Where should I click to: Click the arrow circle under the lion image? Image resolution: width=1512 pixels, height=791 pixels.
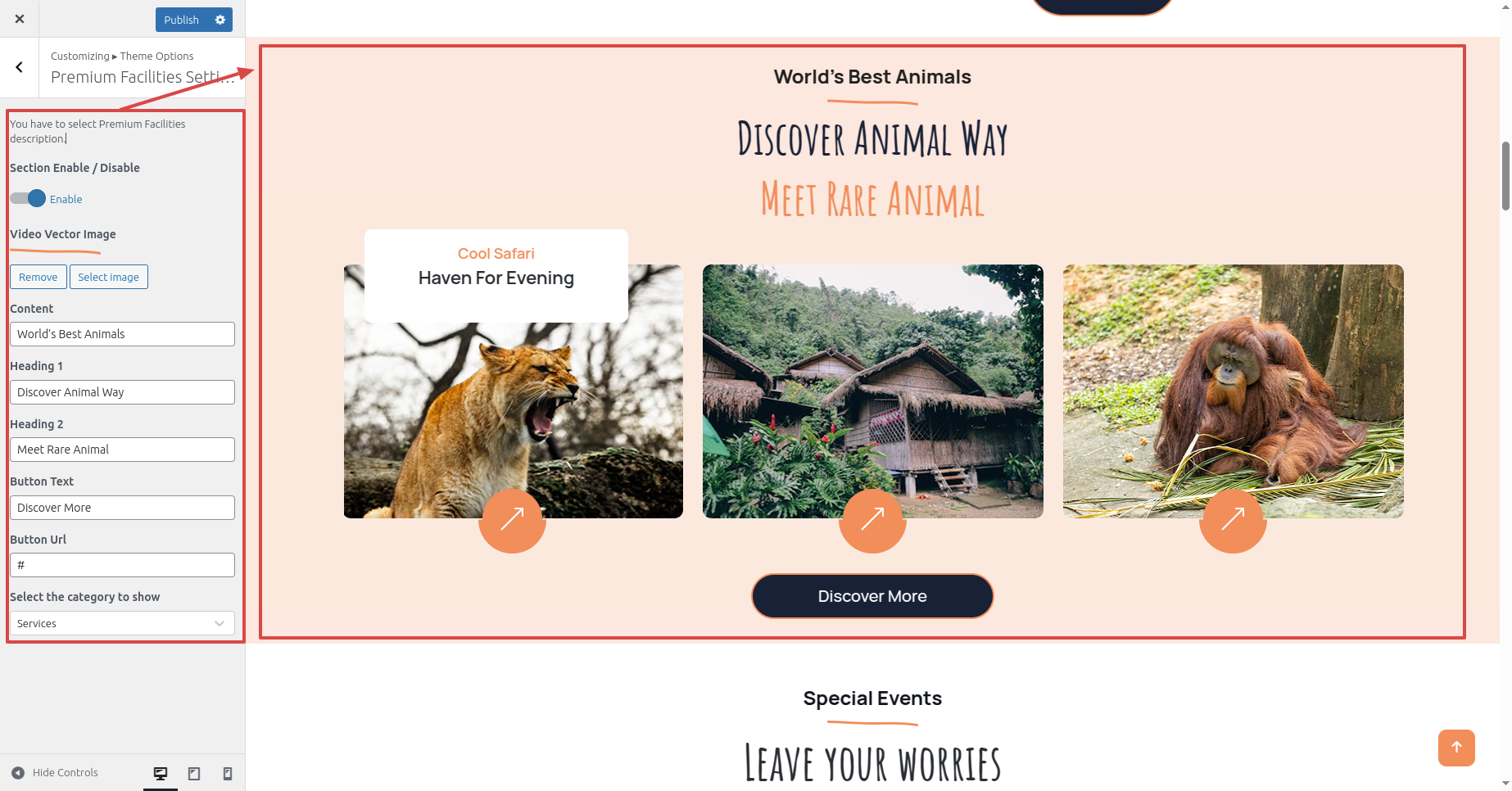[x=512, y=519]
